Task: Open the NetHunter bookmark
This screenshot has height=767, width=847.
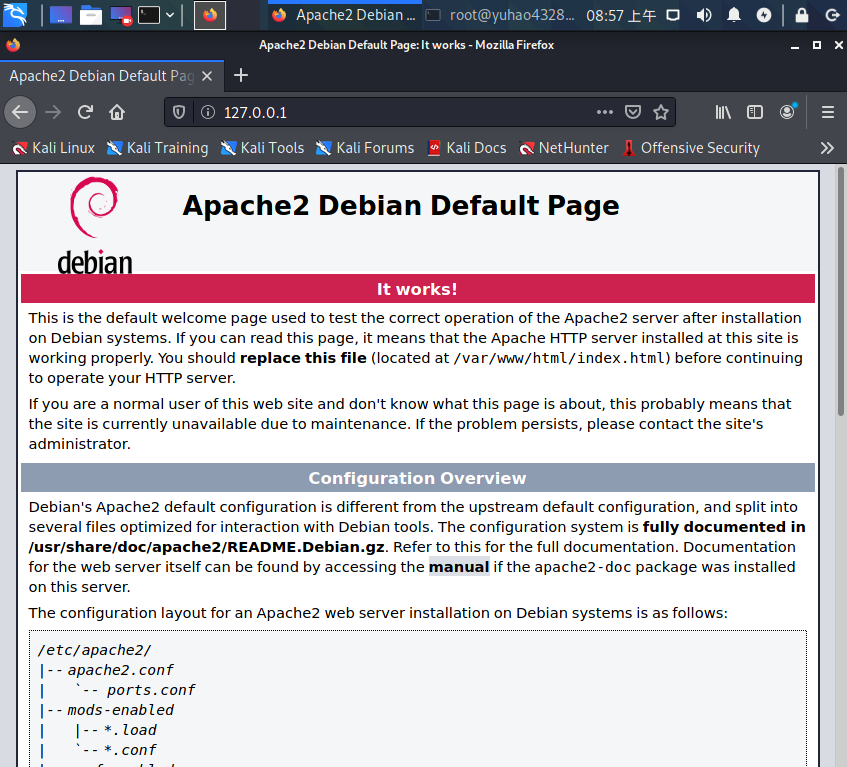Action: click(x=563, y=148)
